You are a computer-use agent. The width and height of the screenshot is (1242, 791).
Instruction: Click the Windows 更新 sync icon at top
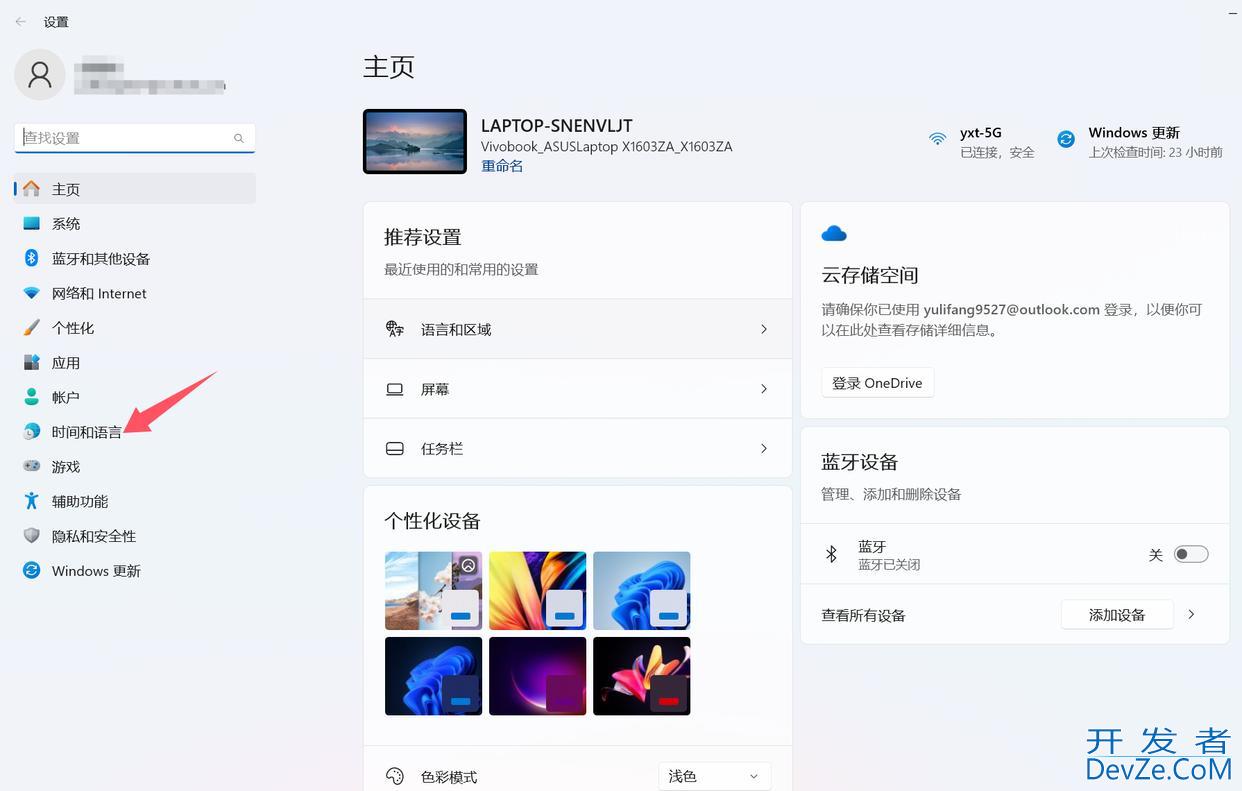[x=1066, y=139]
